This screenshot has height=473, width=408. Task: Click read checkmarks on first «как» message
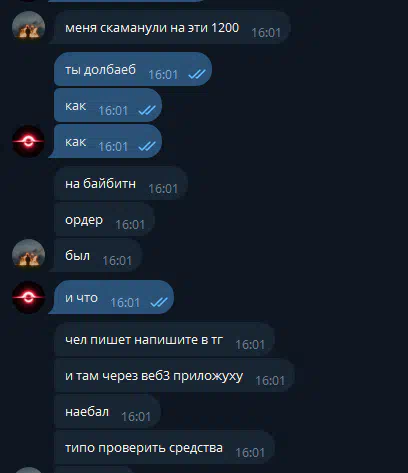pyautogui.click(x=147, y=110)
